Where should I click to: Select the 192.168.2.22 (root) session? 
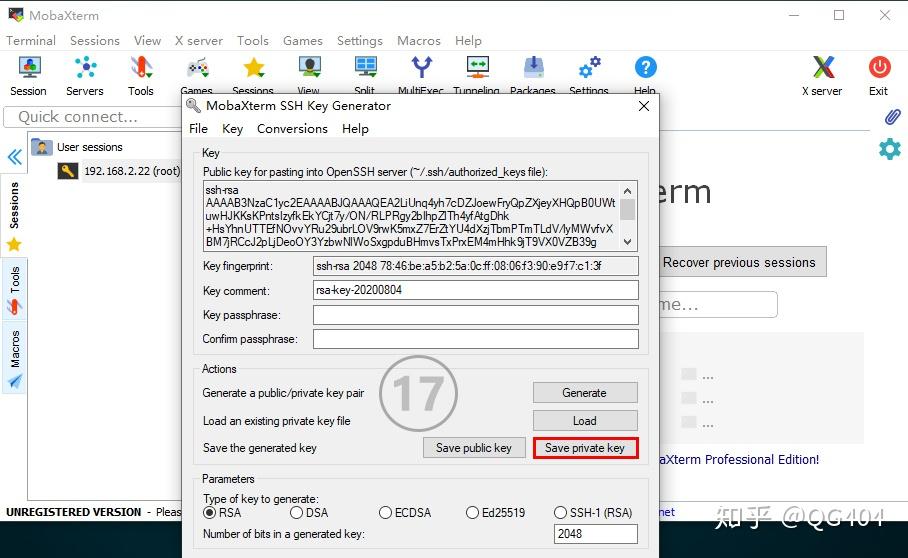pos(130,171)
